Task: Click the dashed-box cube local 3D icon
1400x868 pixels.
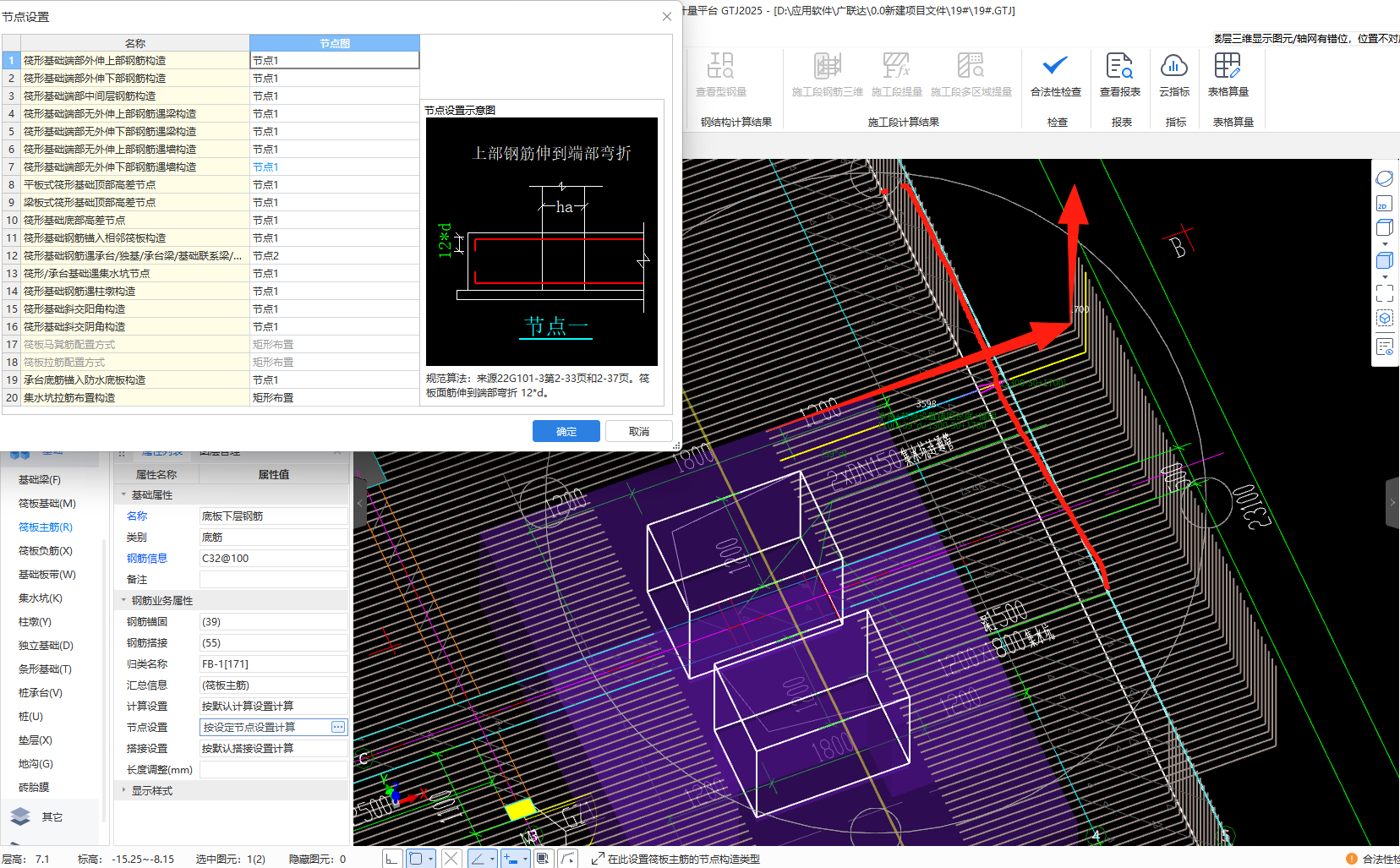Action: pos(1385,319)
